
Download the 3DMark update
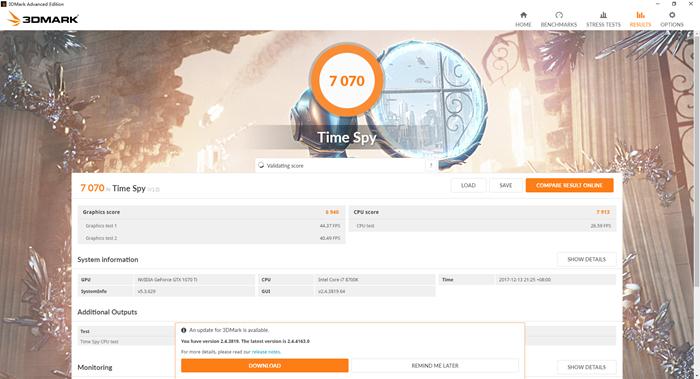pos(264,366)
